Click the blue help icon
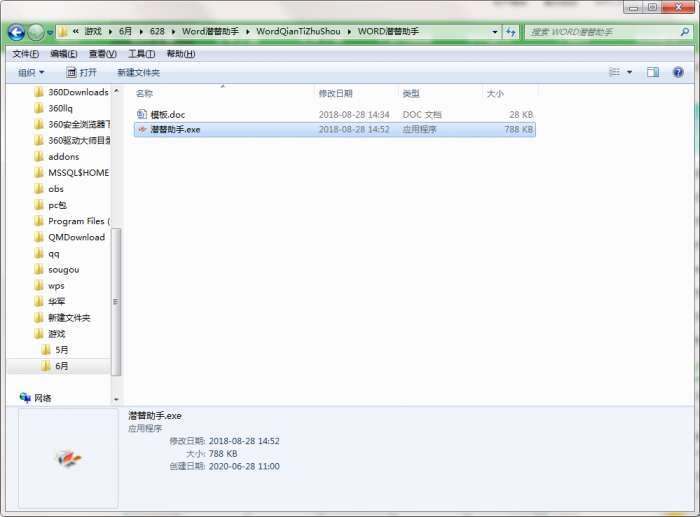Screen dimensions: 700x517 tap(678, 72)
